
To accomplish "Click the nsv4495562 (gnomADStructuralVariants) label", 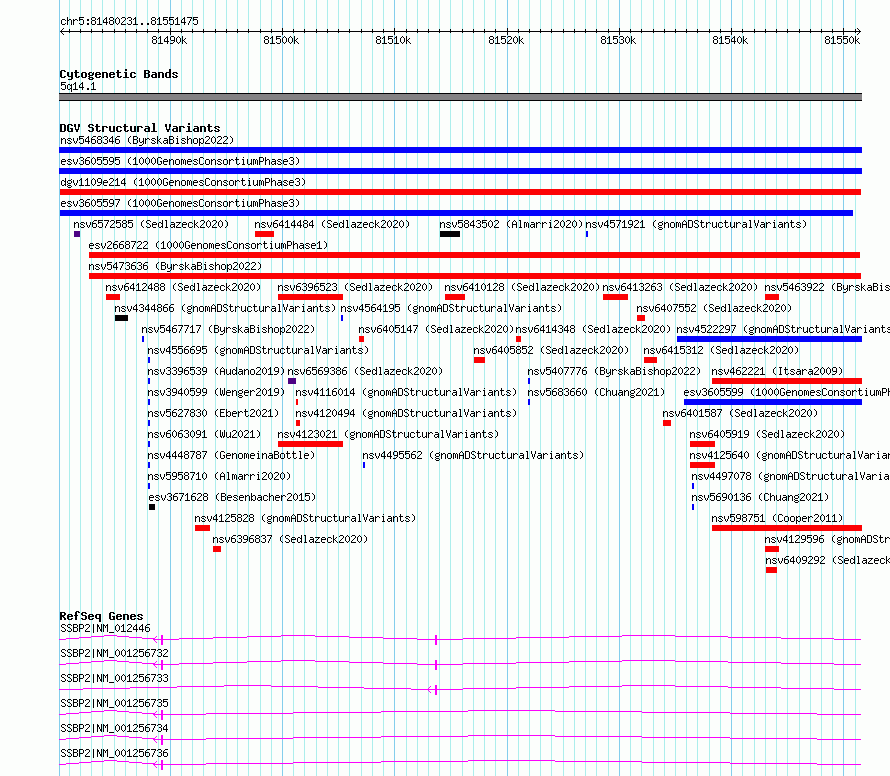I will pos(473,455).
